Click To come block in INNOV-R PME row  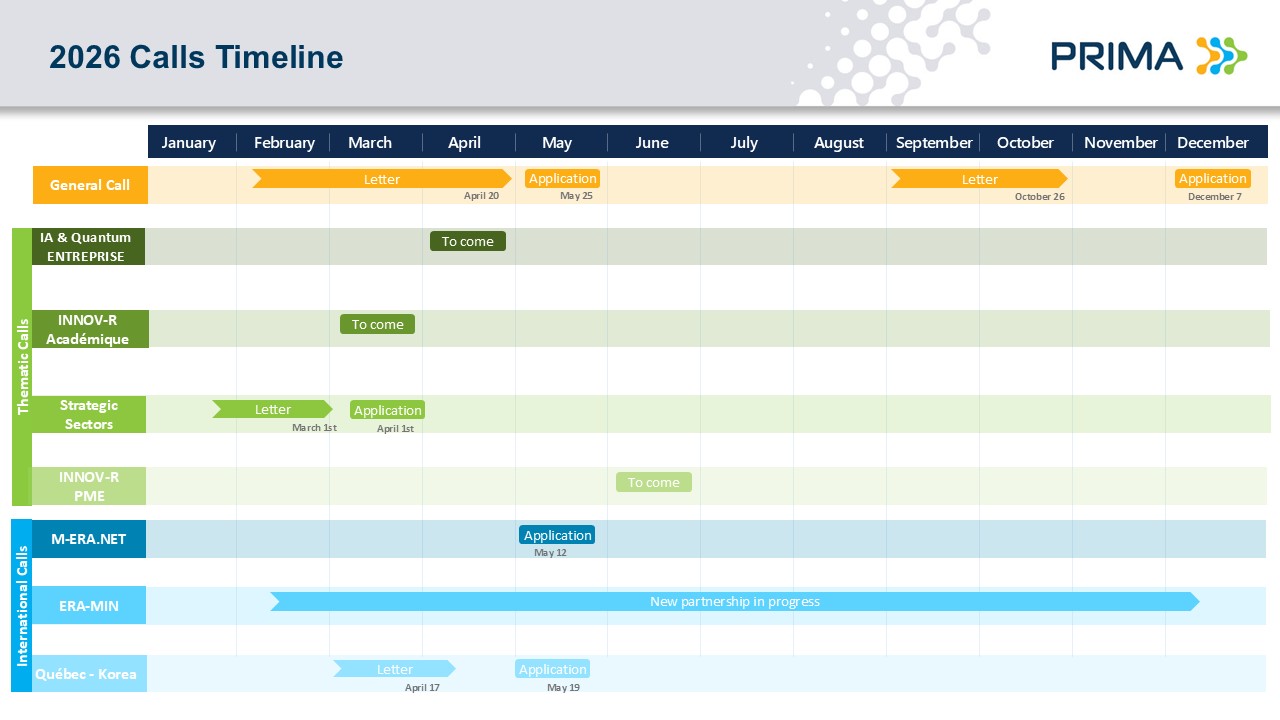(x=653, y=482)
